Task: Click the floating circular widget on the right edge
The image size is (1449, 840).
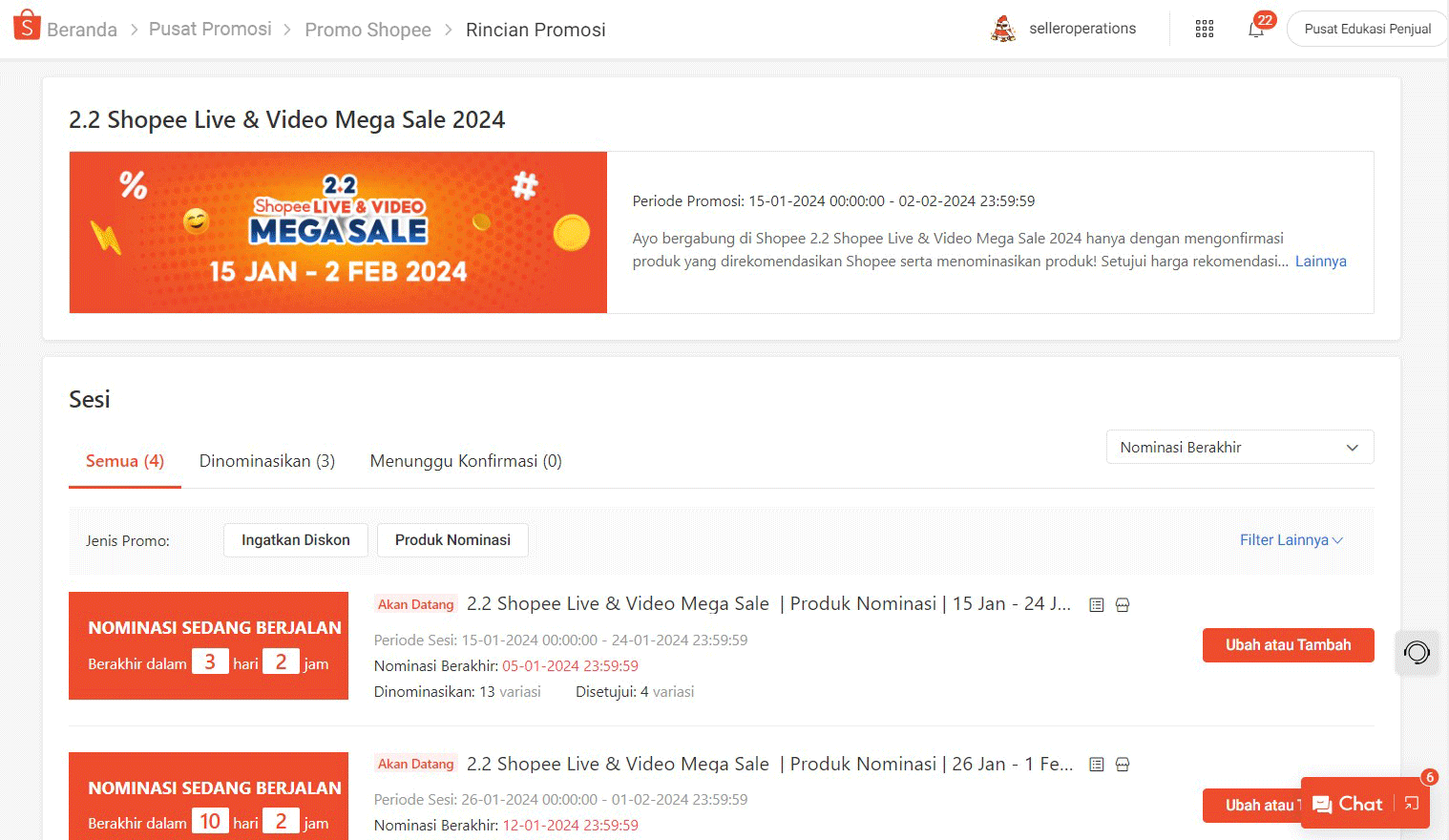Action: coord(1417,652)
